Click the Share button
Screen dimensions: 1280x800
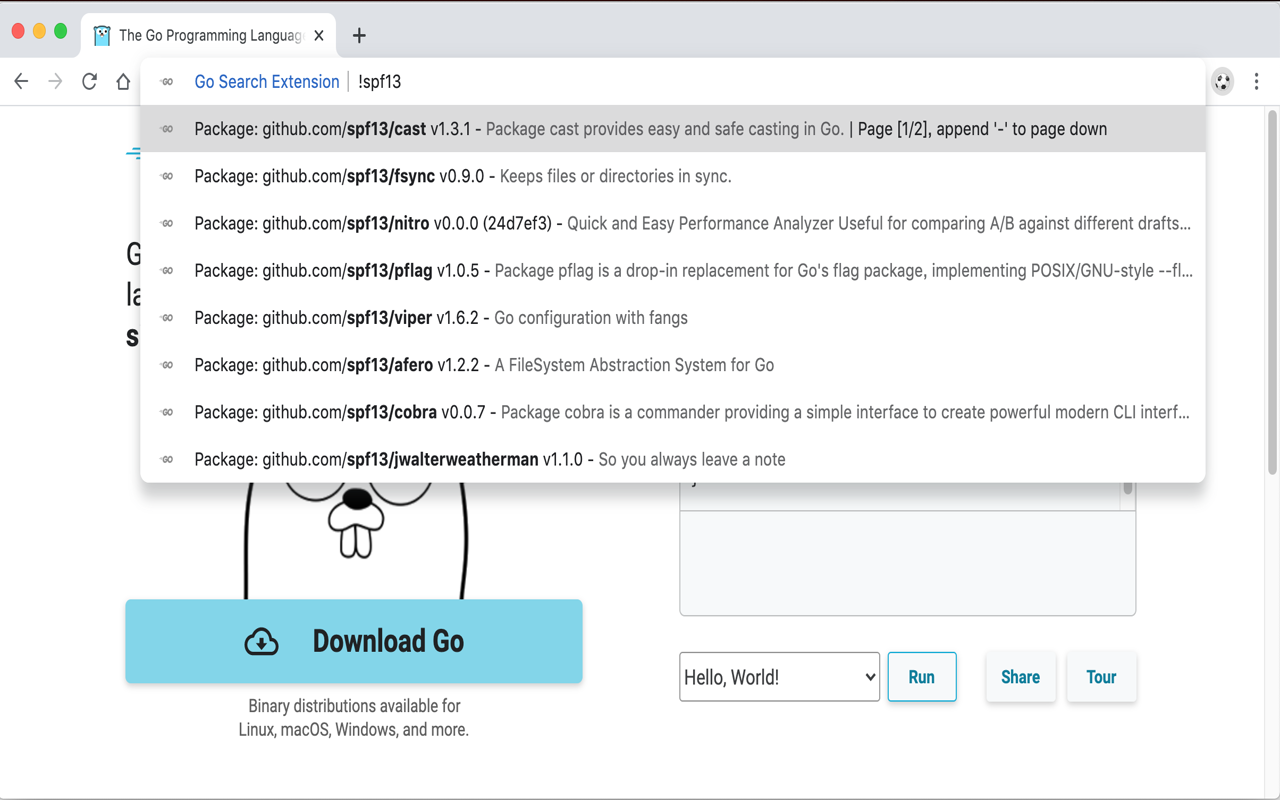(x=1020, y=677)
